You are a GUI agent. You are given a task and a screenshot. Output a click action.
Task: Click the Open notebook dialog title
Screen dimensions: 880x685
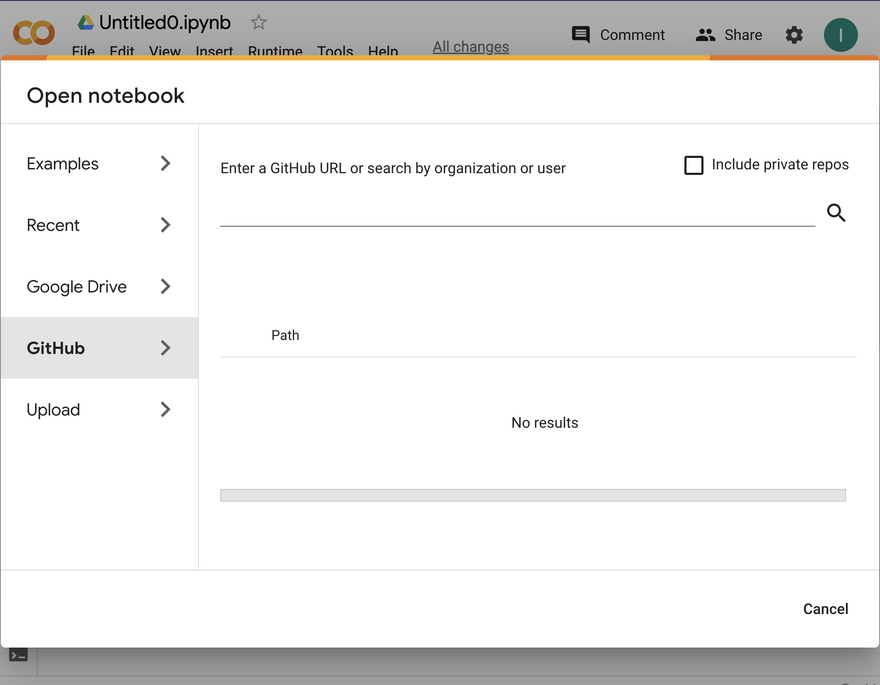coord(106,95)
